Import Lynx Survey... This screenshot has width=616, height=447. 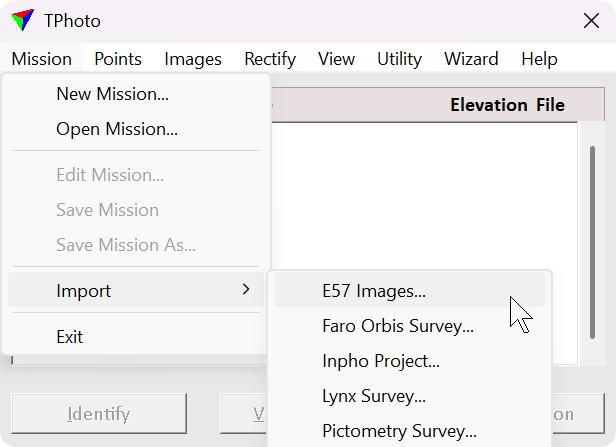click(409, 396)
